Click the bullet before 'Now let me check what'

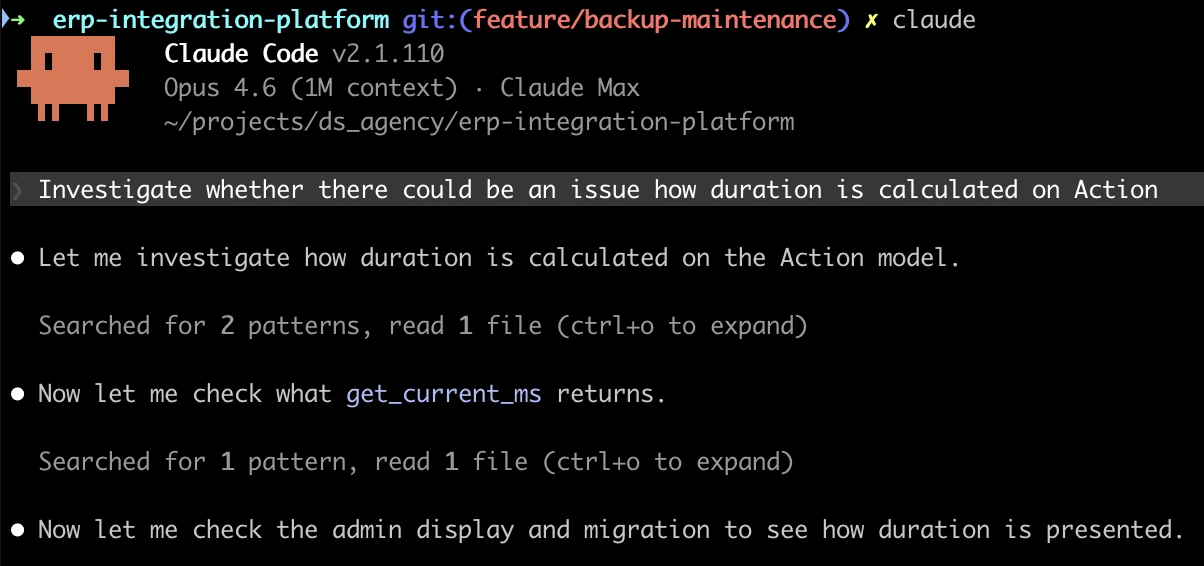coord(17,394)
